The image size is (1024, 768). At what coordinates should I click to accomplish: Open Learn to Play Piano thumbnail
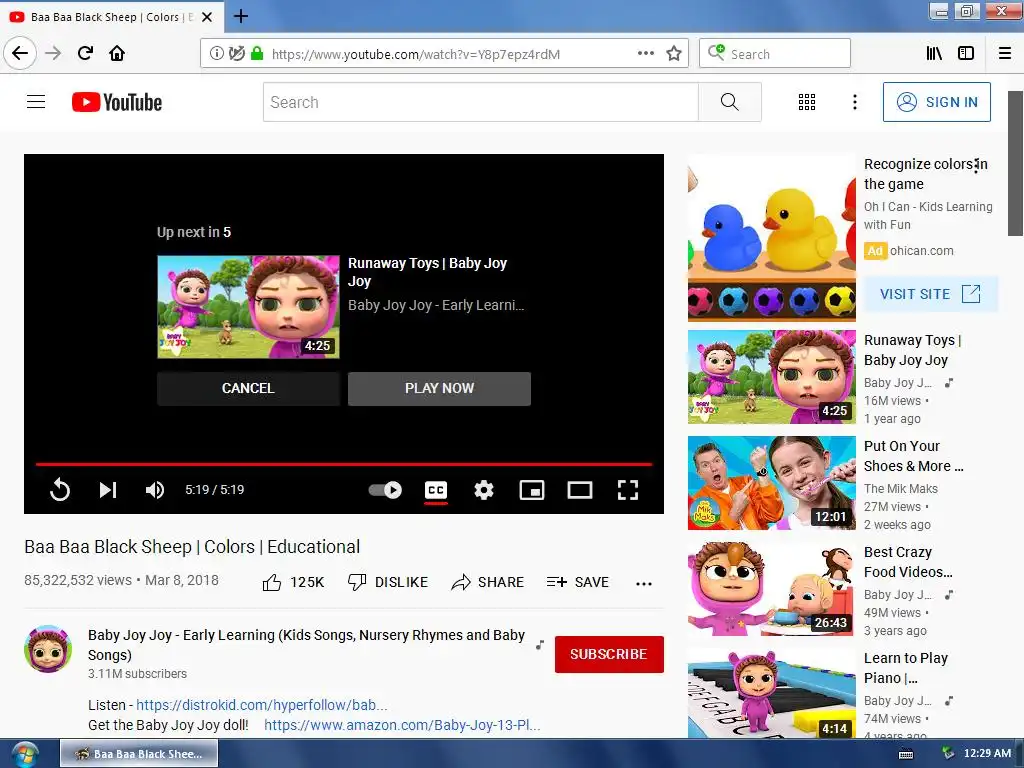click(771, 694)
